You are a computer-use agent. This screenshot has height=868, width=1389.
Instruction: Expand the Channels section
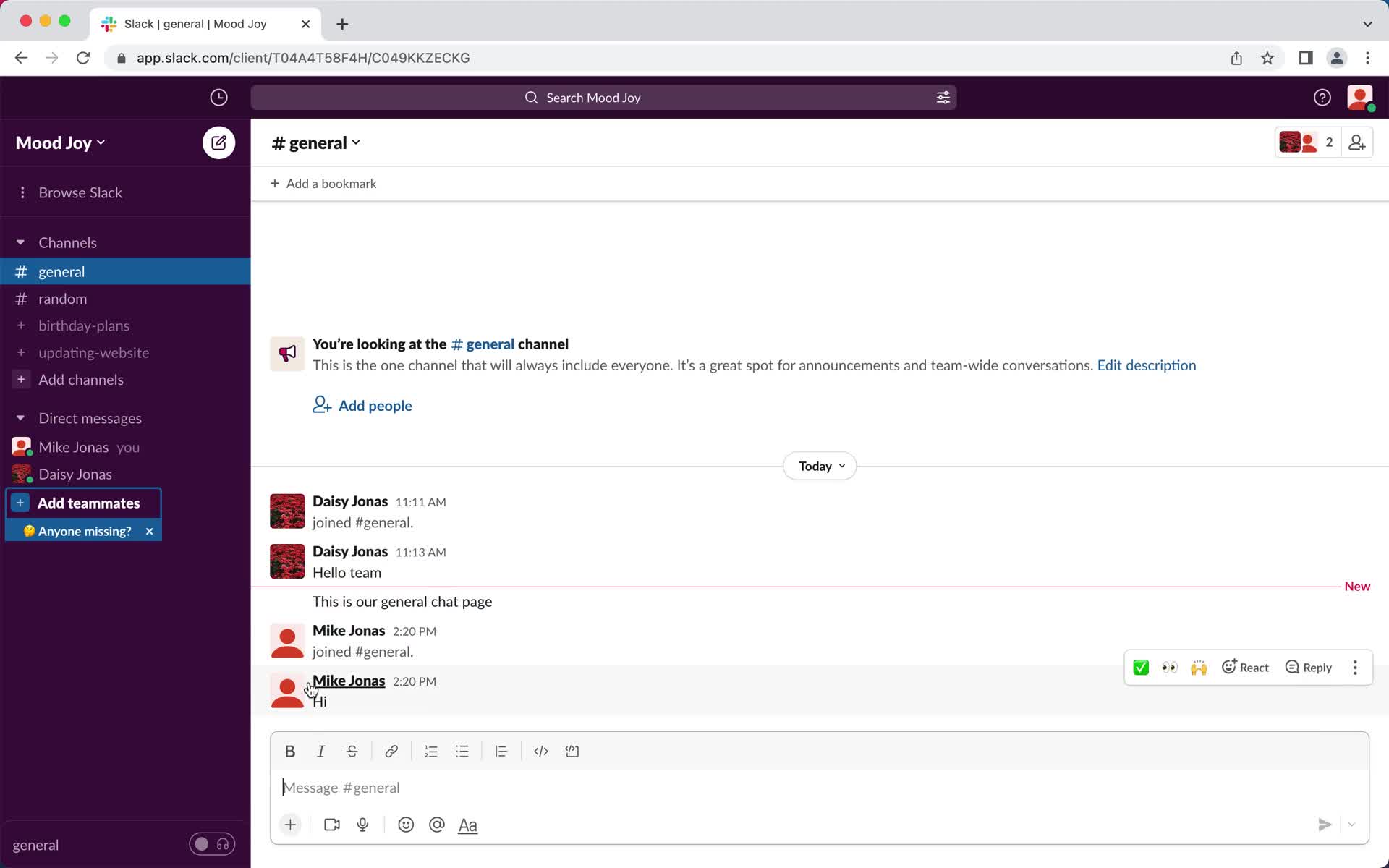pos(20,241)
